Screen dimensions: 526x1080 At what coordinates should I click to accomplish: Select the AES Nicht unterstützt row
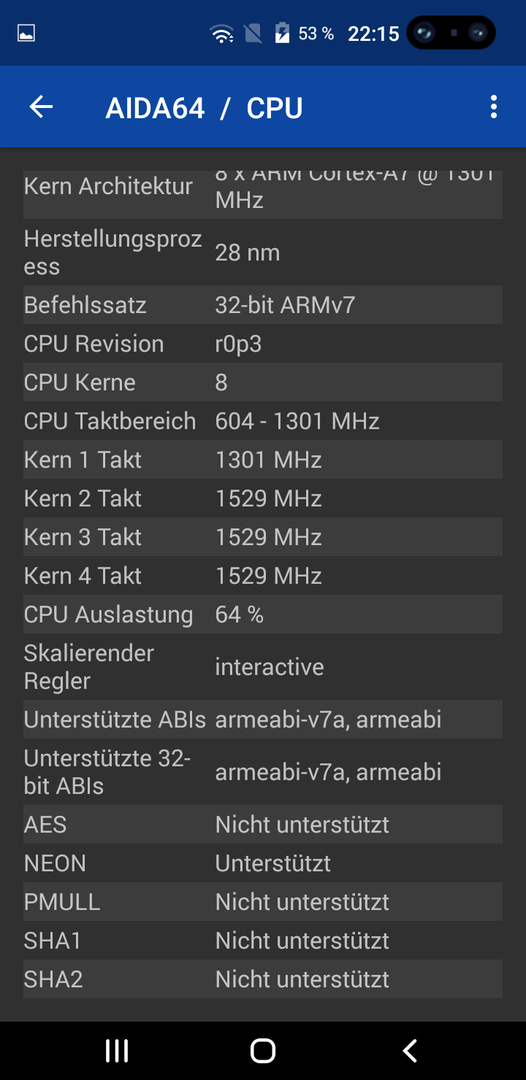263,824
